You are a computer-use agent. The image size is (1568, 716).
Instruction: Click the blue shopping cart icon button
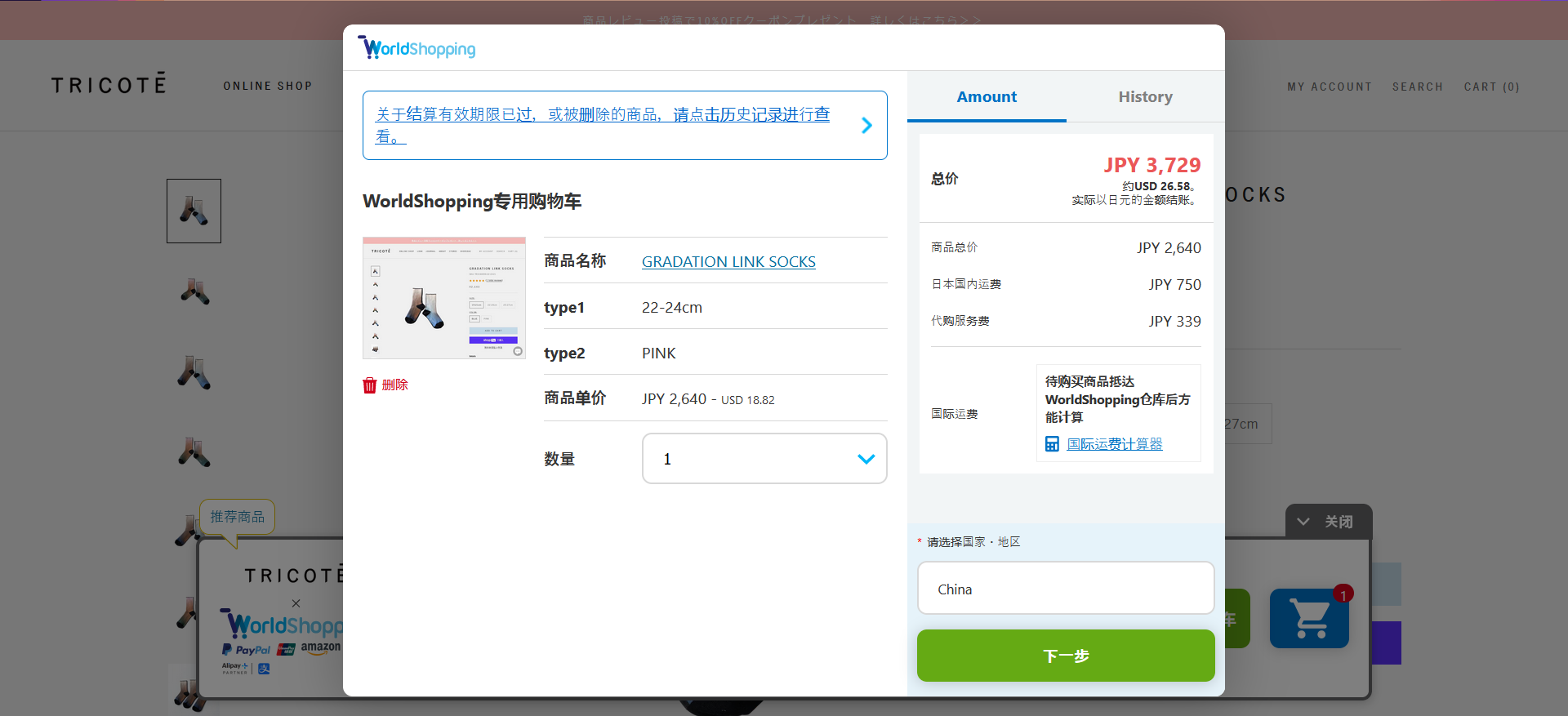pos(1309,618)
